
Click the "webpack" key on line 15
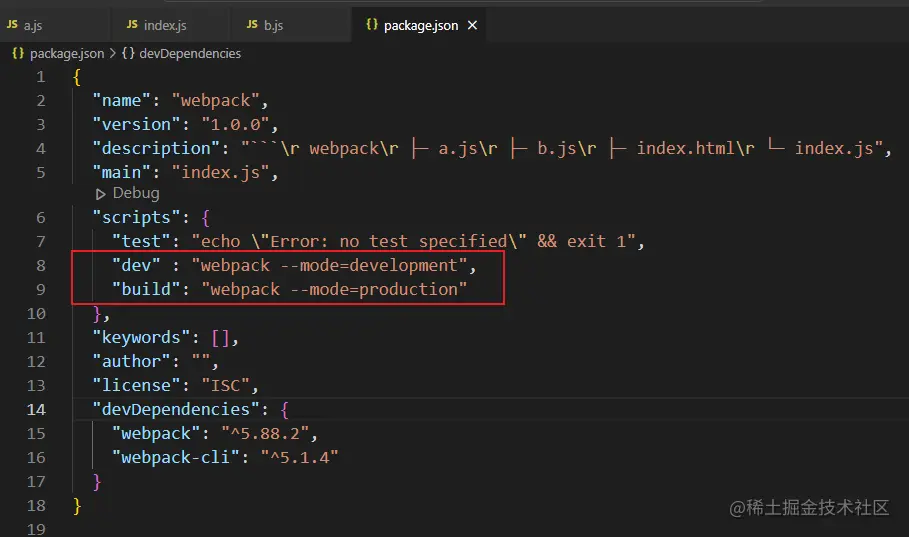[157, 434]
